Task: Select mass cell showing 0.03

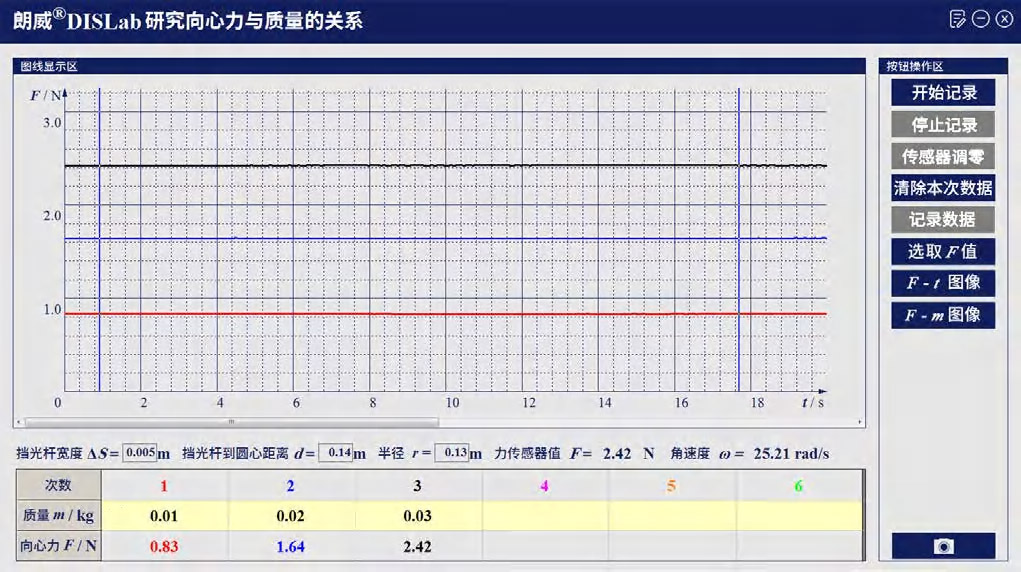Action: coord(417,516)
